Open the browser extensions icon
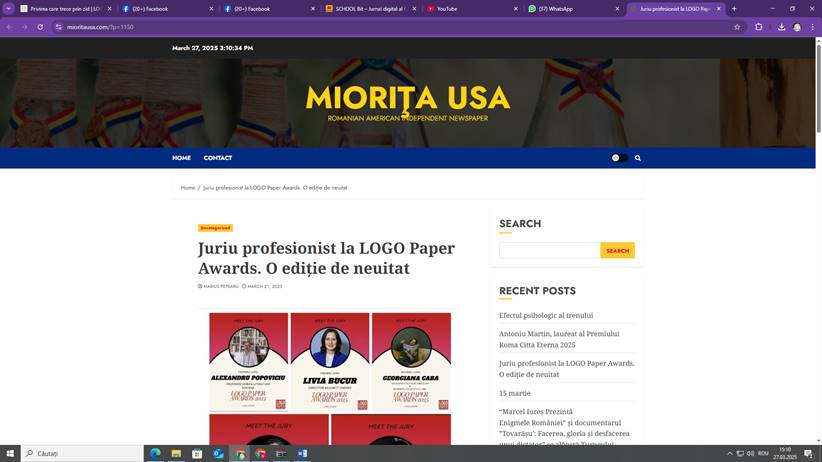This screenshot has height=462, width=822. tap(759, 27)
